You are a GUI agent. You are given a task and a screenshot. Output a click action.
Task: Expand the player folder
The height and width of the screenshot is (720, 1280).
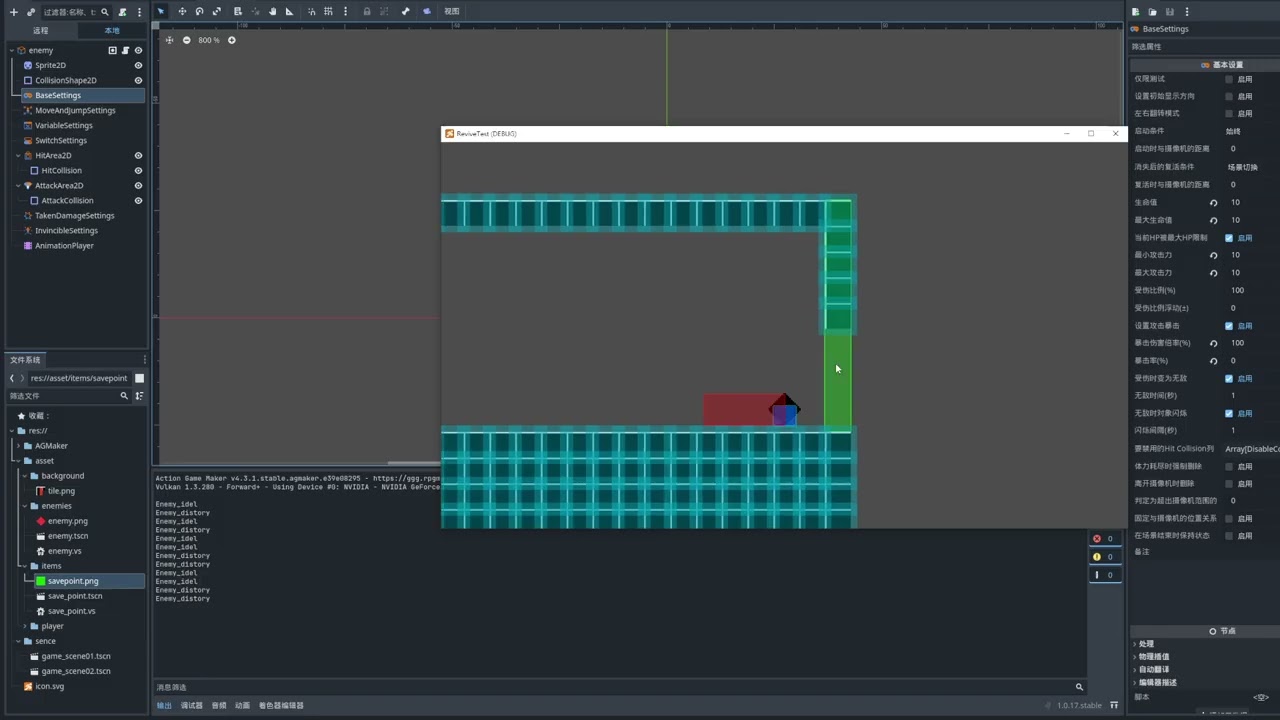(x=24, y=626)
